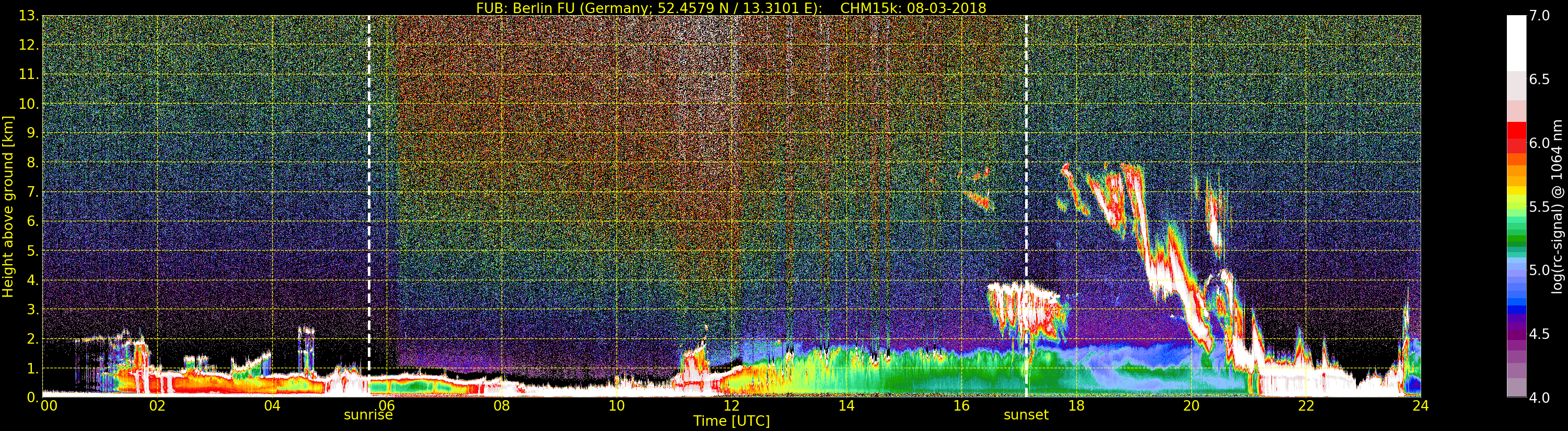Click the "9." tick on the height axis
The image size is (1568, 431).
click(x=32, y=133)
